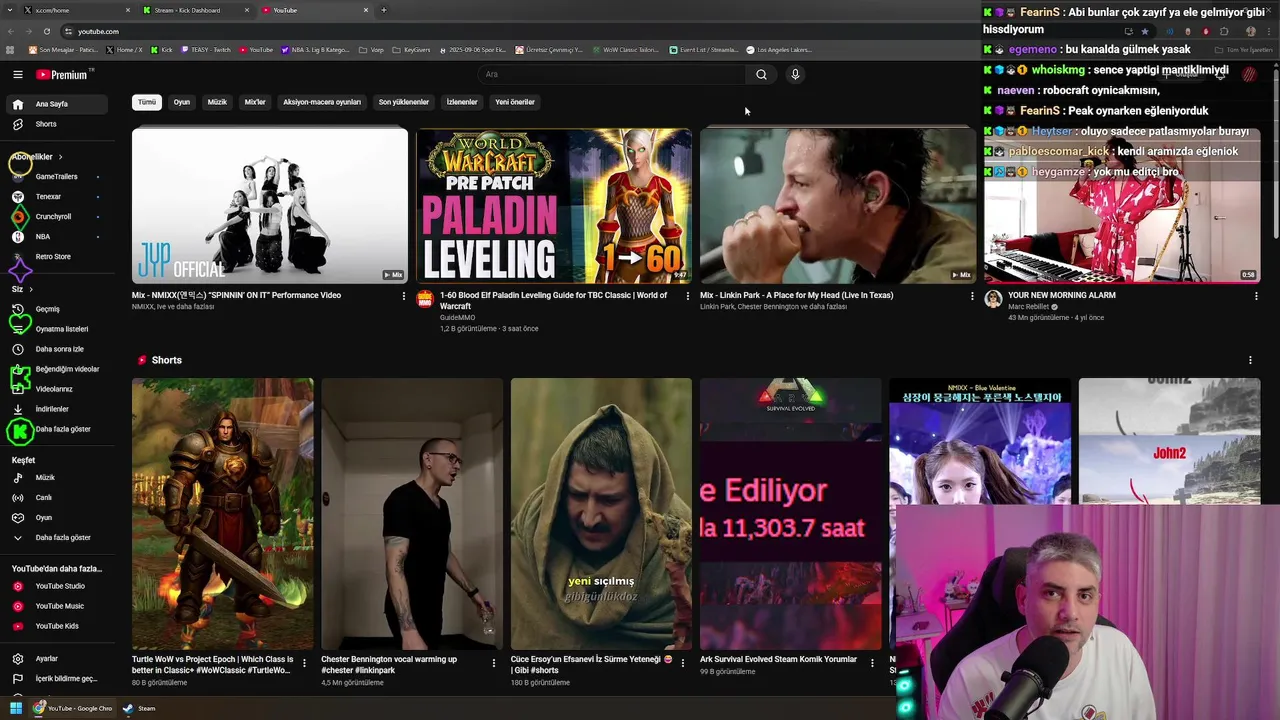
Task: Open options menu for NMIXX SPINNIN' ON IT video
Action: click(x=404, y=296)
